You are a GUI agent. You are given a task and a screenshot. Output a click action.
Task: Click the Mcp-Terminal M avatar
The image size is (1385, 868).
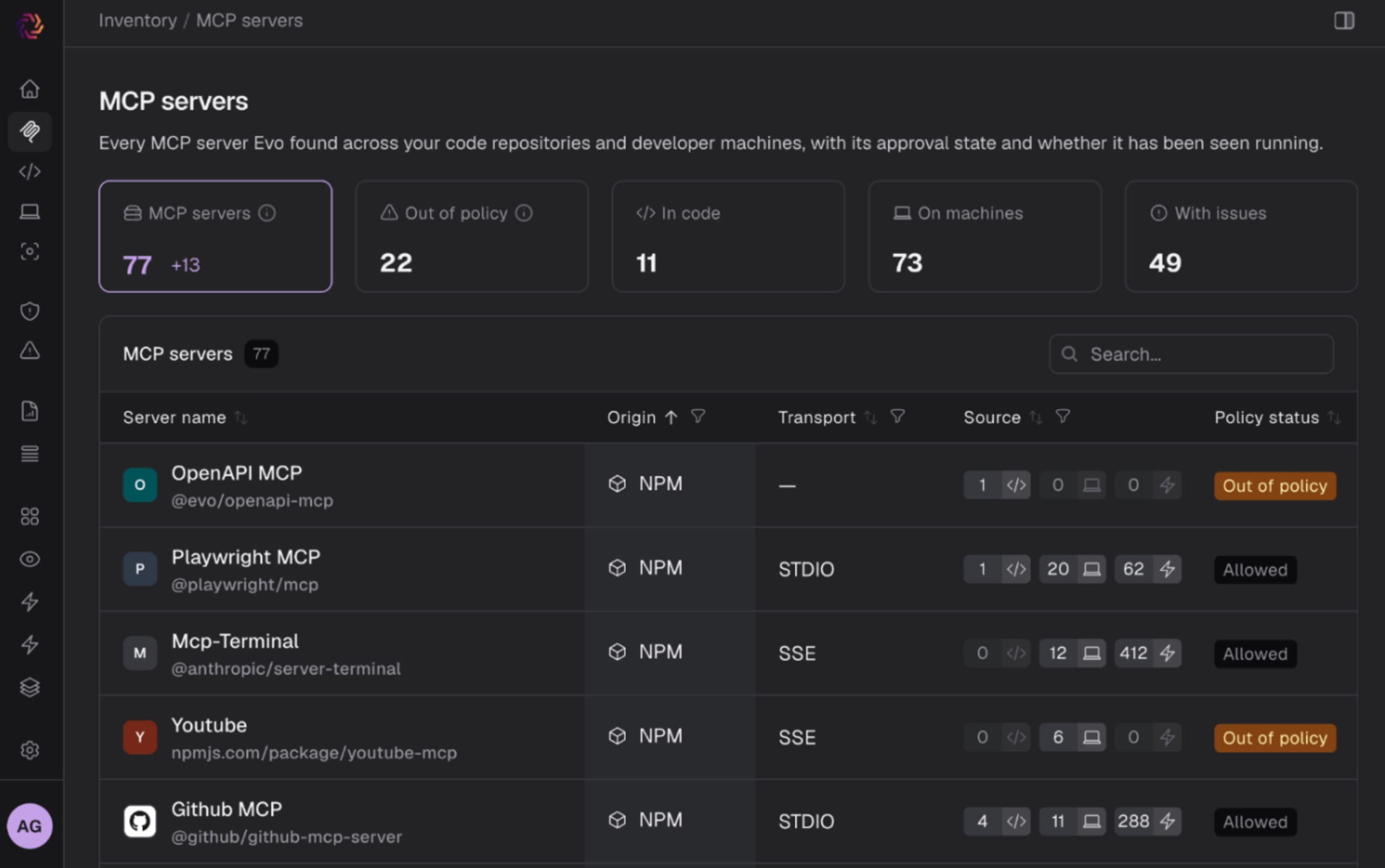140,653
